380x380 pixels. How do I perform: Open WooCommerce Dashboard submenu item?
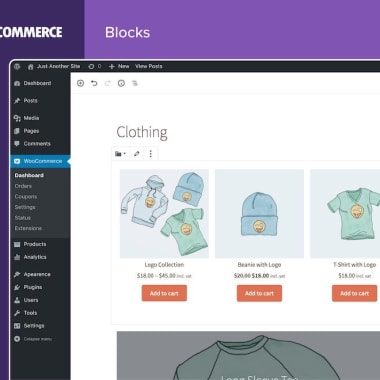(29, 175)
